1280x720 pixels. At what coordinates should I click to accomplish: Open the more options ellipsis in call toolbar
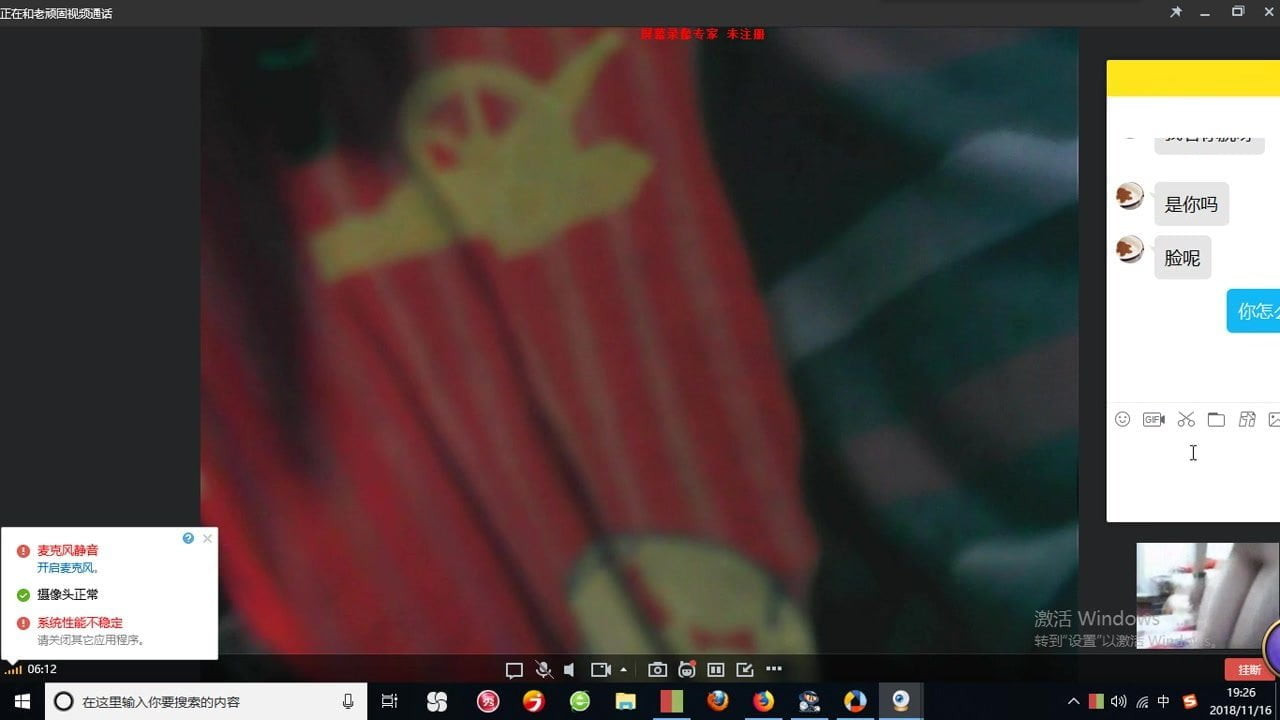774,669
